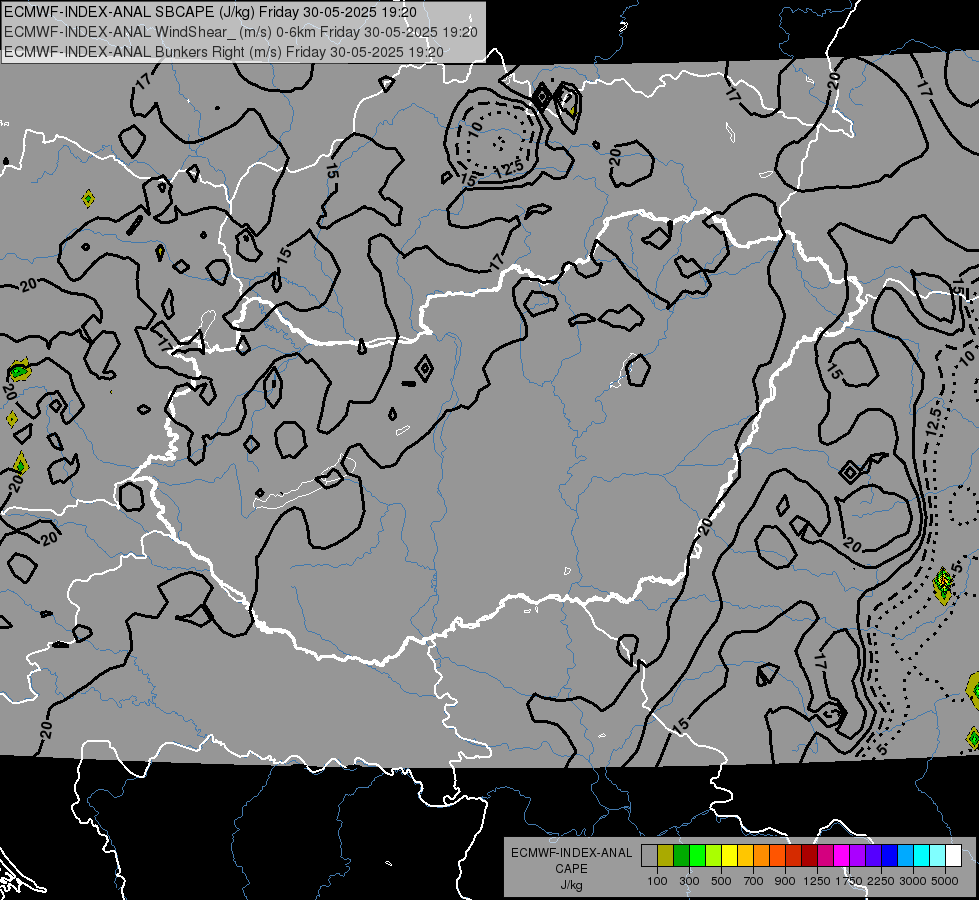
Task: Click the 300 tick label in legend
Action: pos(689,881)
